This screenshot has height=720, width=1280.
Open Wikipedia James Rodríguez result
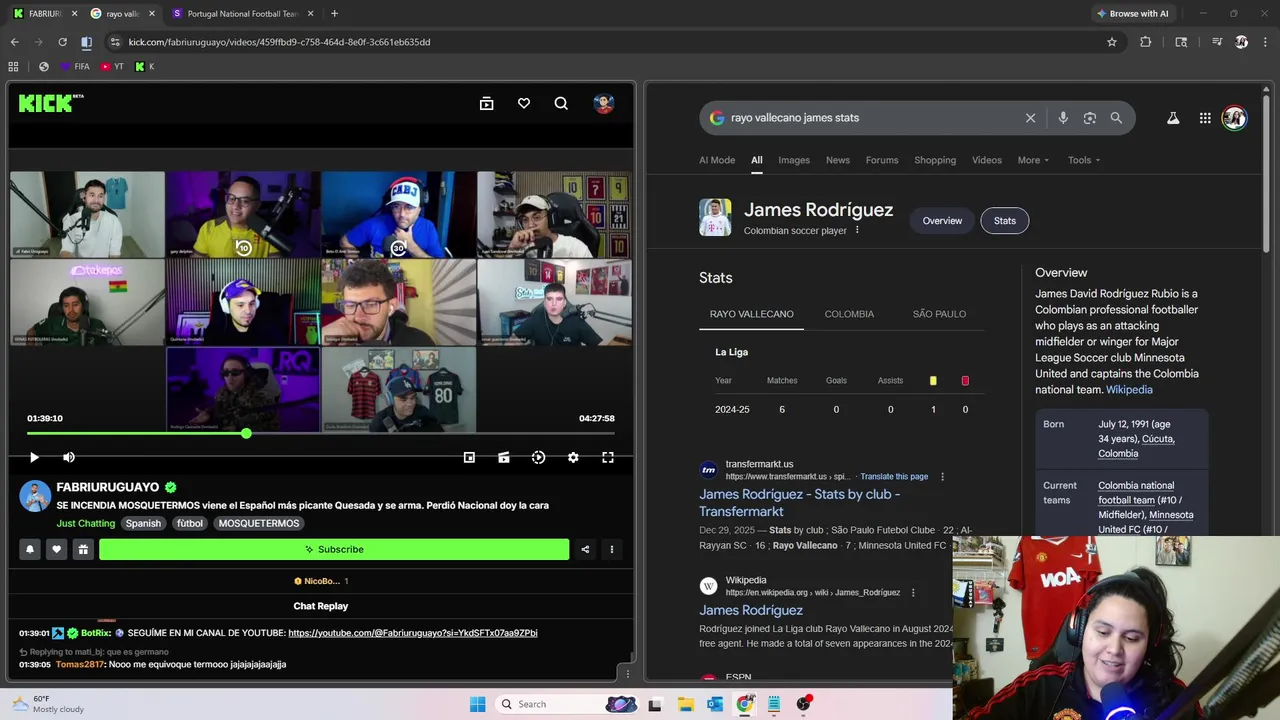coord(751,610)
